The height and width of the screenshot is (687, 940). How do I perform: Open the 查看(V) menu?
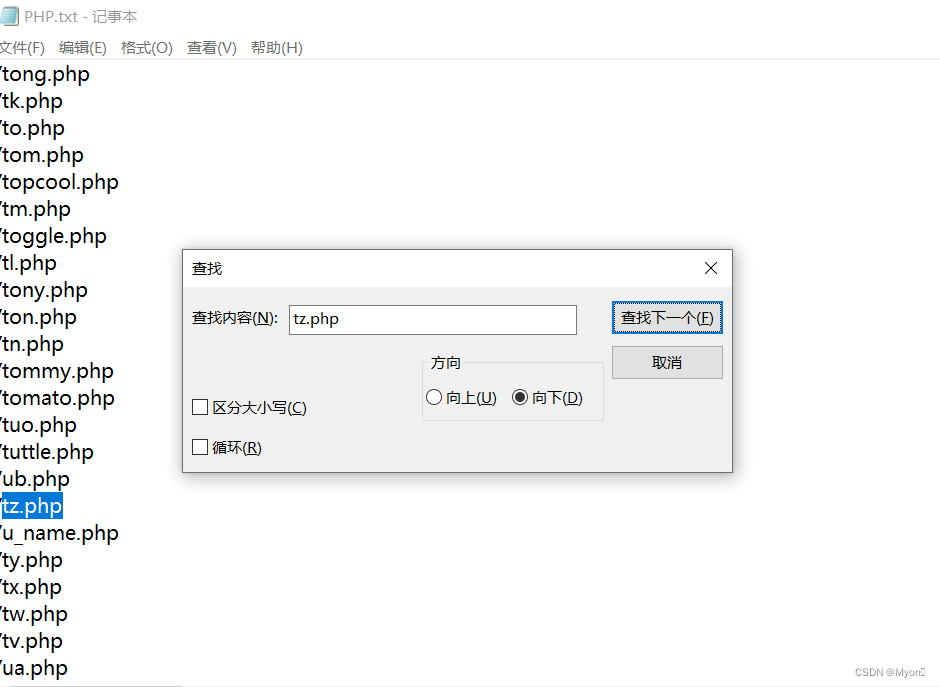coord(211,47)
